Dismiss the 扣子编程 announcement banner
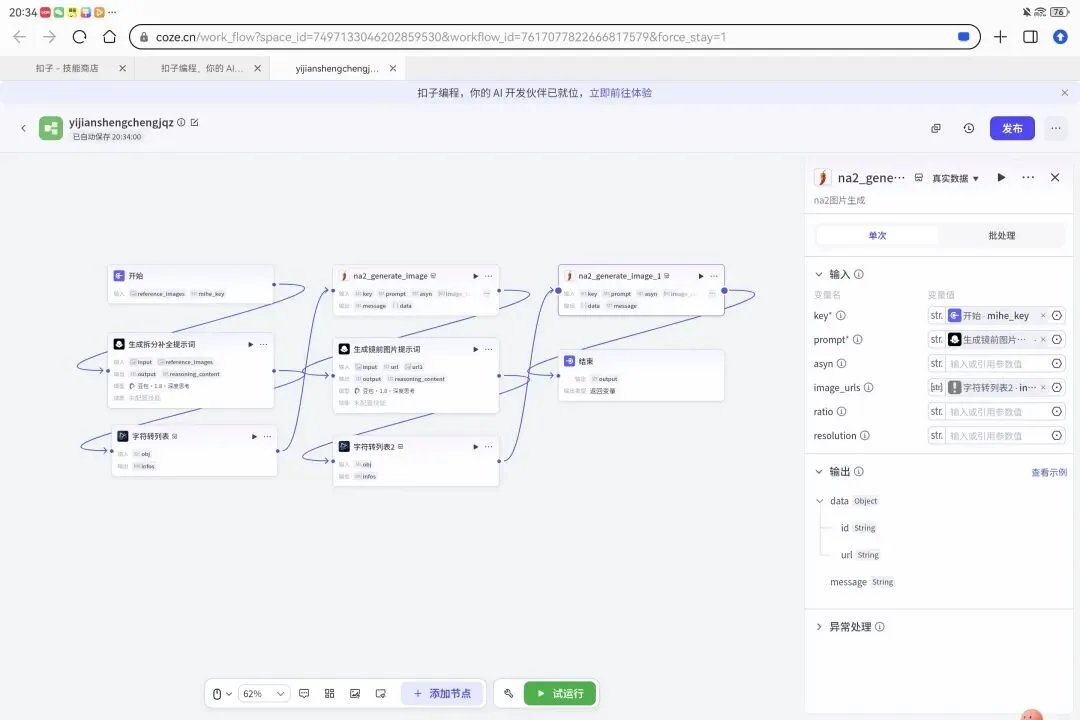The image size is (1080, 720). [x=1064, y=93]
